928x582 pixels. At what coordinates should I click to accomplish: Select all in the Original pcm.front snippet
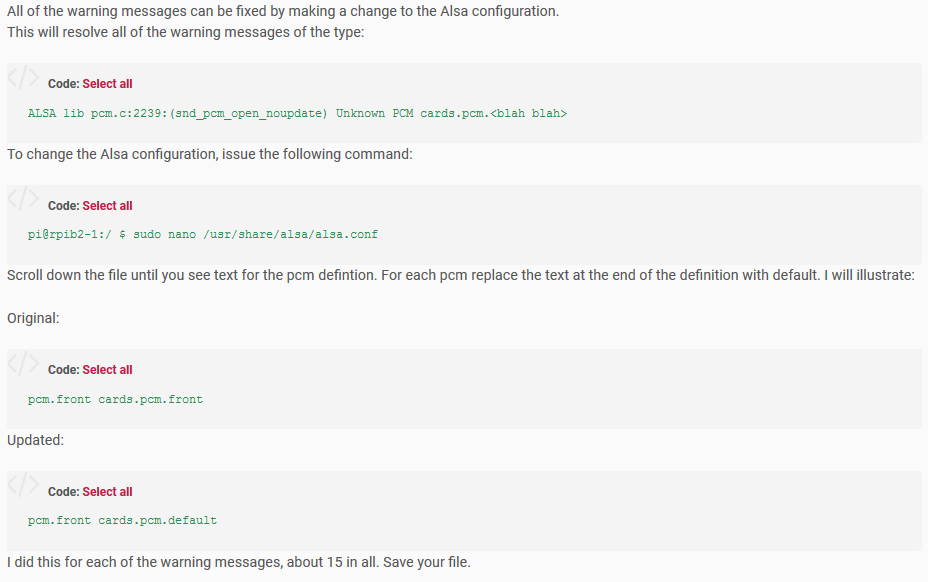(x=109, y=369)
